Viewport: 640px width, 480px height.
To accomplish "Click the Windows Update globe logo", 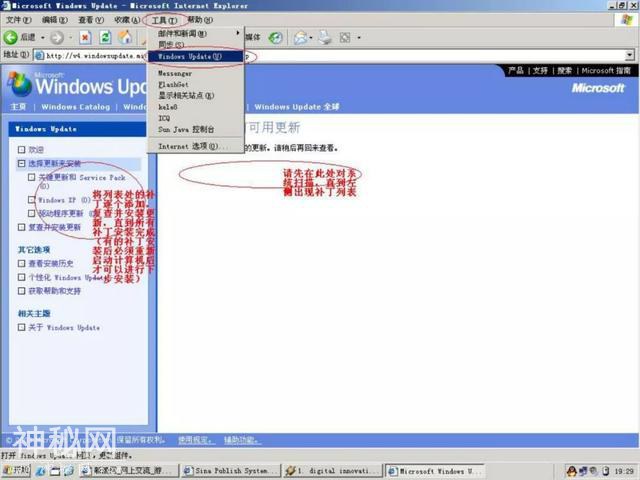I will 20,84.
